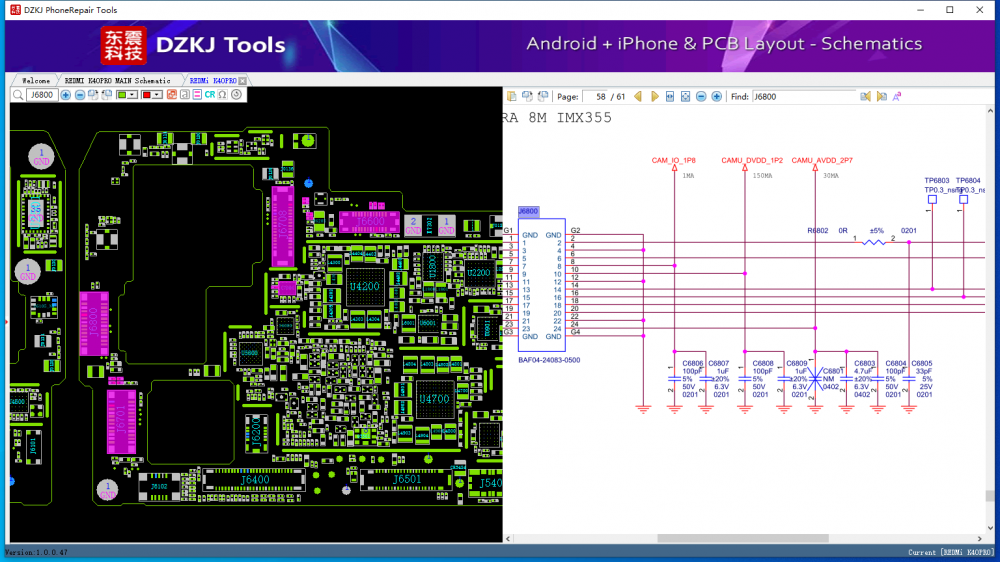Screen dimensions: 1000x562
Task: Click the TP6803 test point square
Action: pyautogui.click(x=932, y=200)
